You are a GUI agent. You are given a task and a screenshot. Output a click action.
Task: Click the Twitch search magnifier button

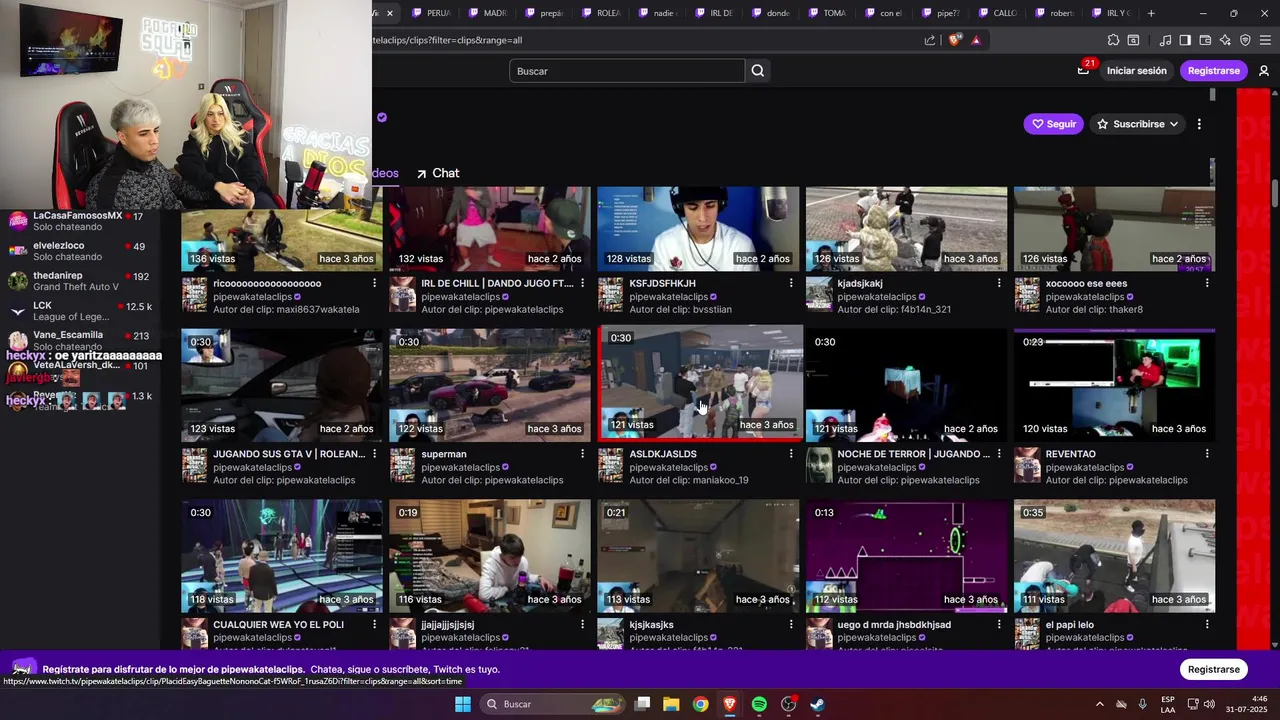(x=758, y=71)
